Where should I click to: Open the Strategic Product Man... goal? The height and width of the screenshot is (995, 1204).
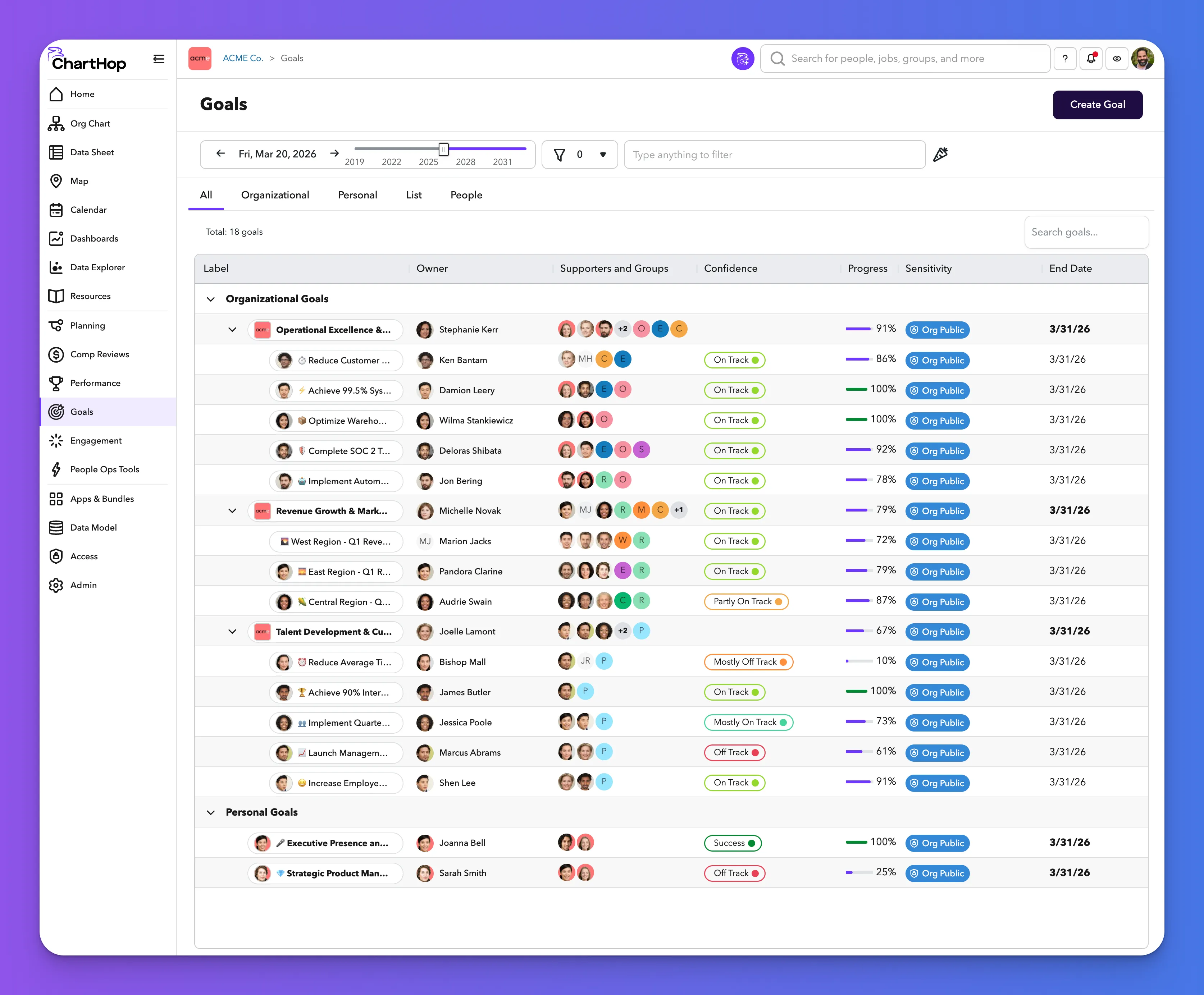[x=325, y=874]
